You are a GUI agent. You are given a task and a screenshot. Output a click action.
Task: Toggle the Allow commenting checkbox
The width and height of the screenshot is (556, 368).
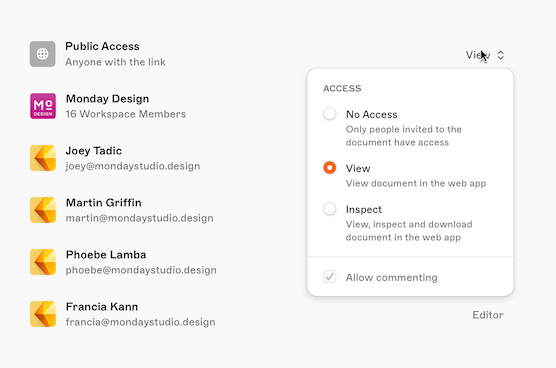329,277
